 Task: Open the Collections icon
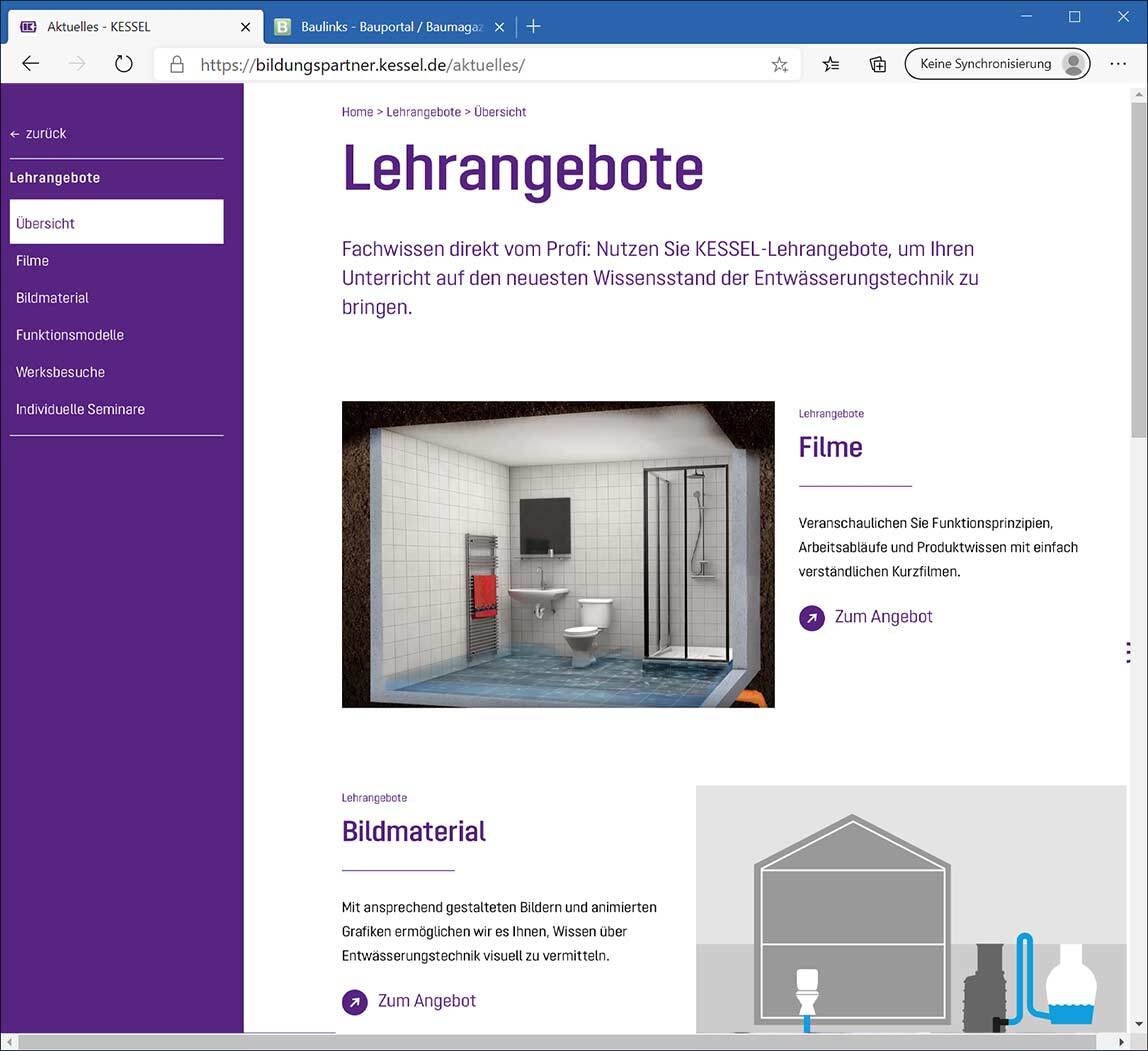[x=878, y=64]
